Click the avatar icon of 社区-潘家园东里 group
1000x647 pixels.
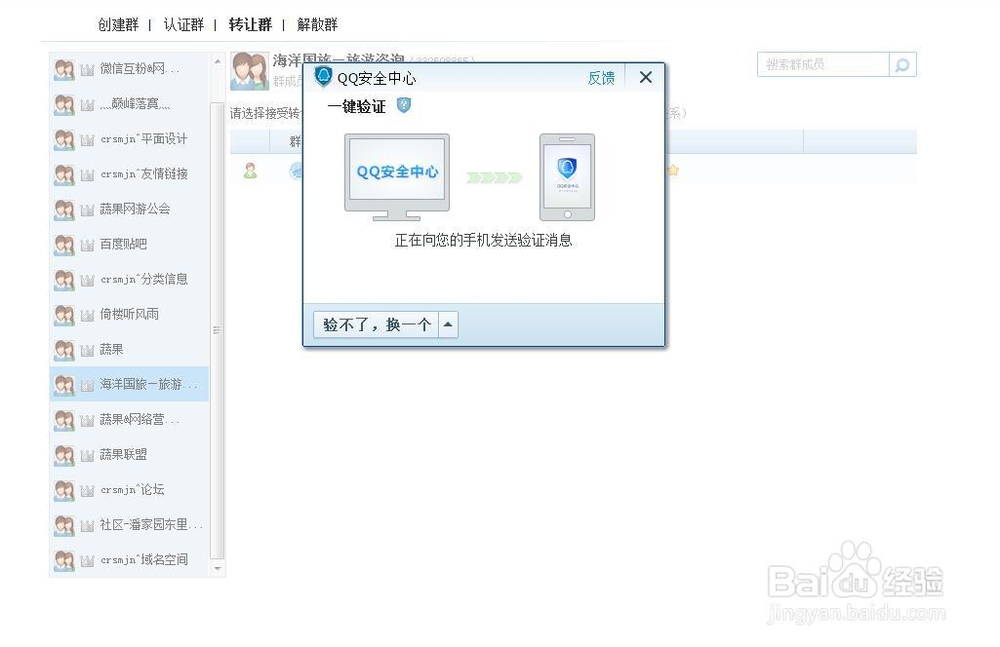tap(64, 526)
